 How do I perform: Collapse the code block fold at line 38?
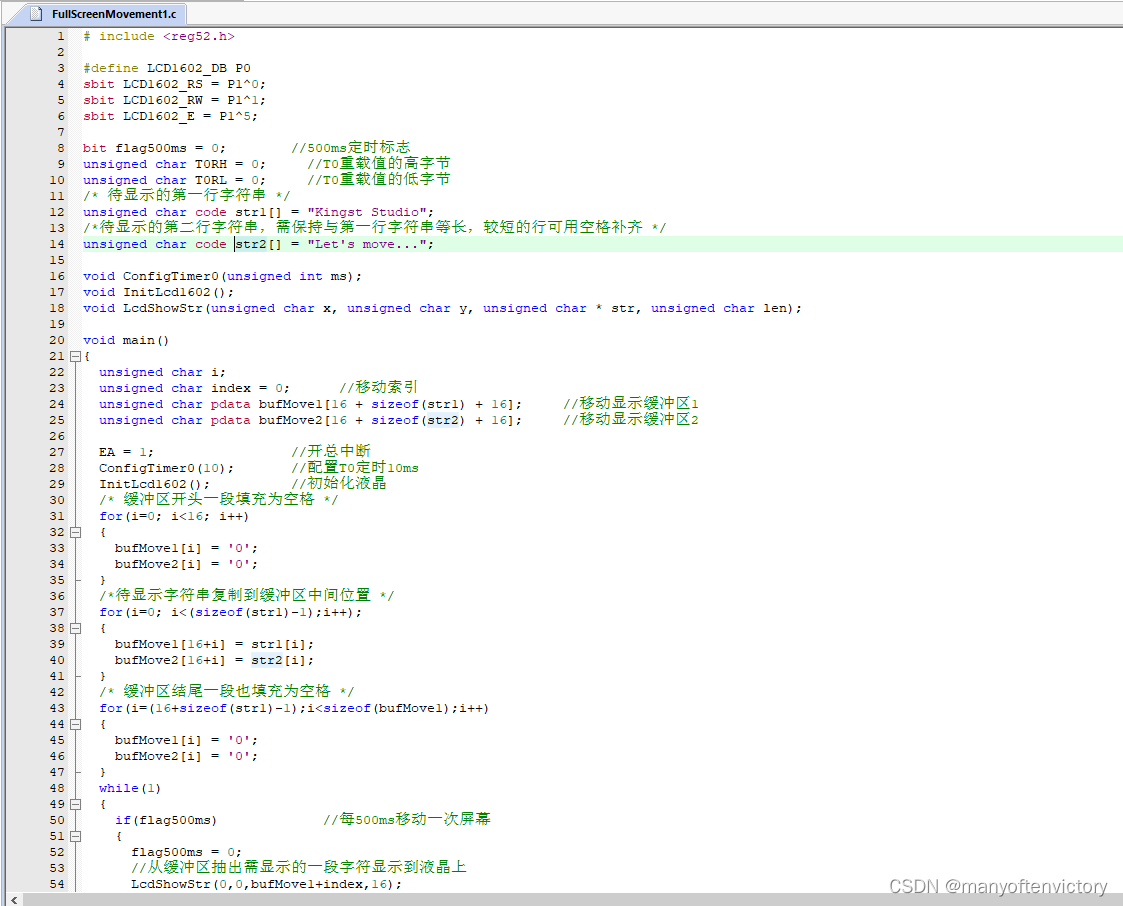tap(75, 628)
